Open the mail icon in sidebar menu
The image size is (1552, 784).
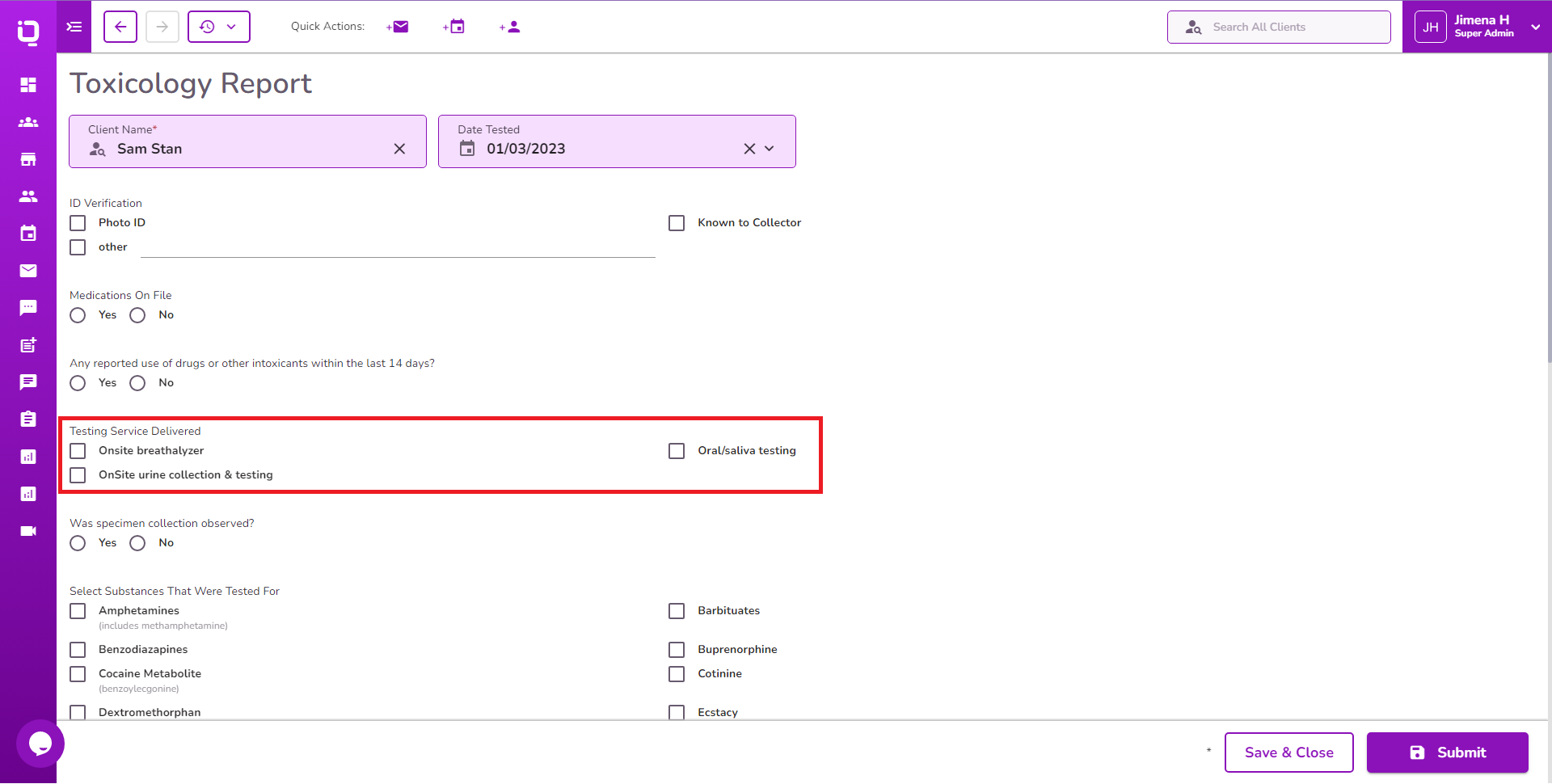coord(28,271)
